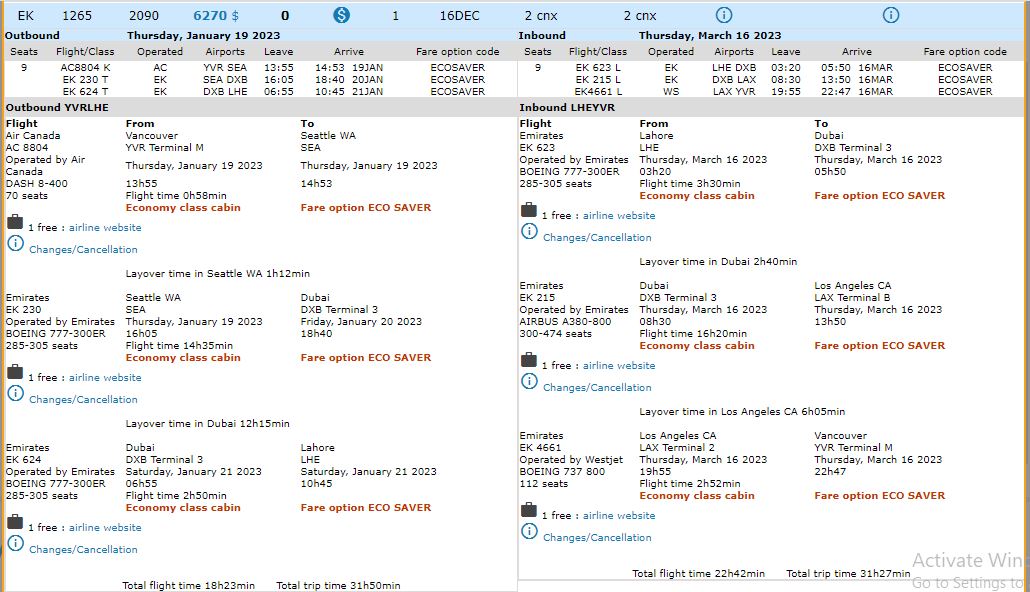Select the 6270 $ price in top row
Viewport: 1030px width, 592px height.
point(208,16)
